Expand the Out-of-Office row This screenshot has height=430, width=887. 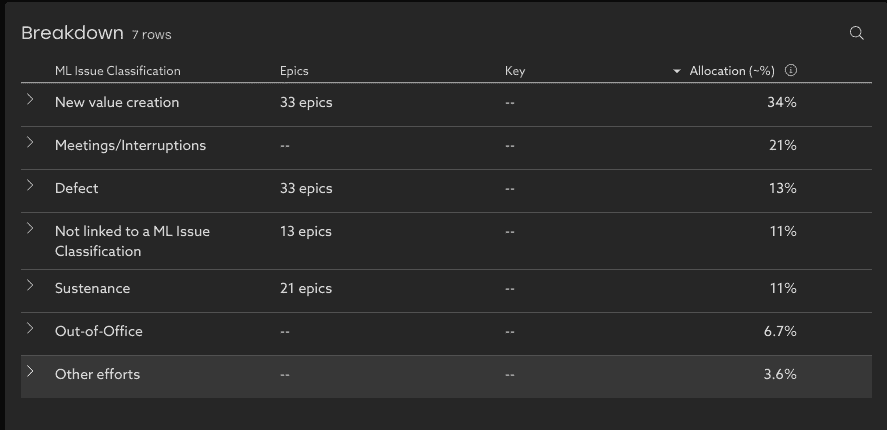pos(30,329)
